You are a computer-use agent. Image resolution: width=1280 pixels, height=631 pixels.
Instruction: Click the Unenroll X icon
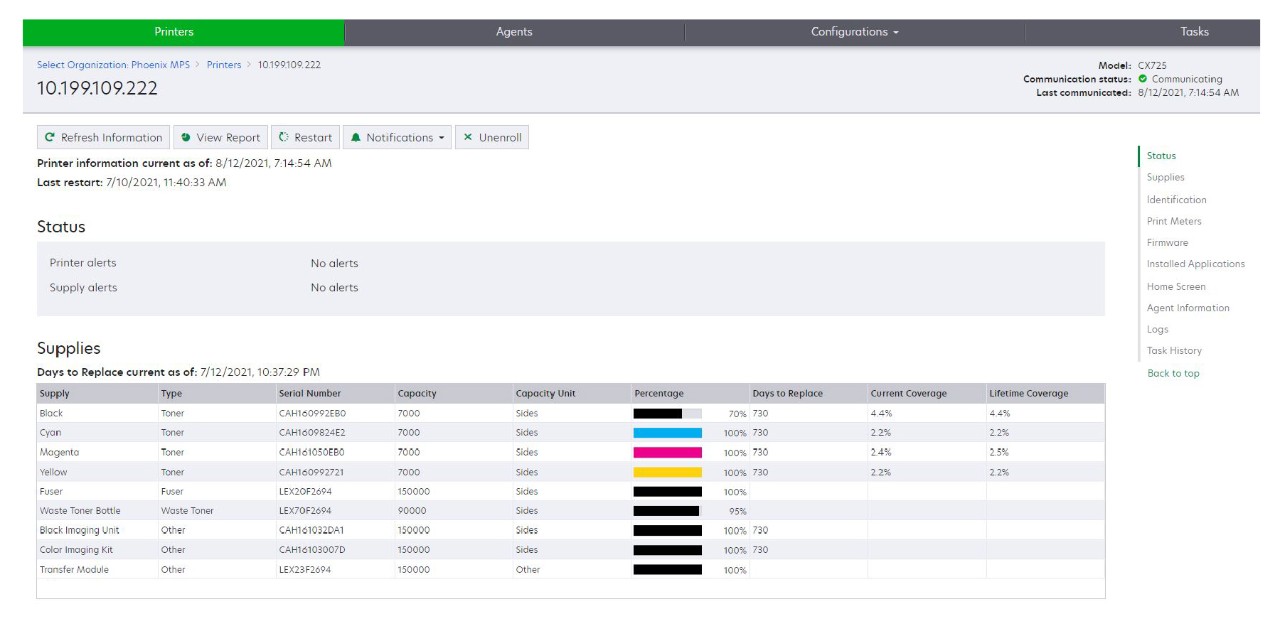468,138
